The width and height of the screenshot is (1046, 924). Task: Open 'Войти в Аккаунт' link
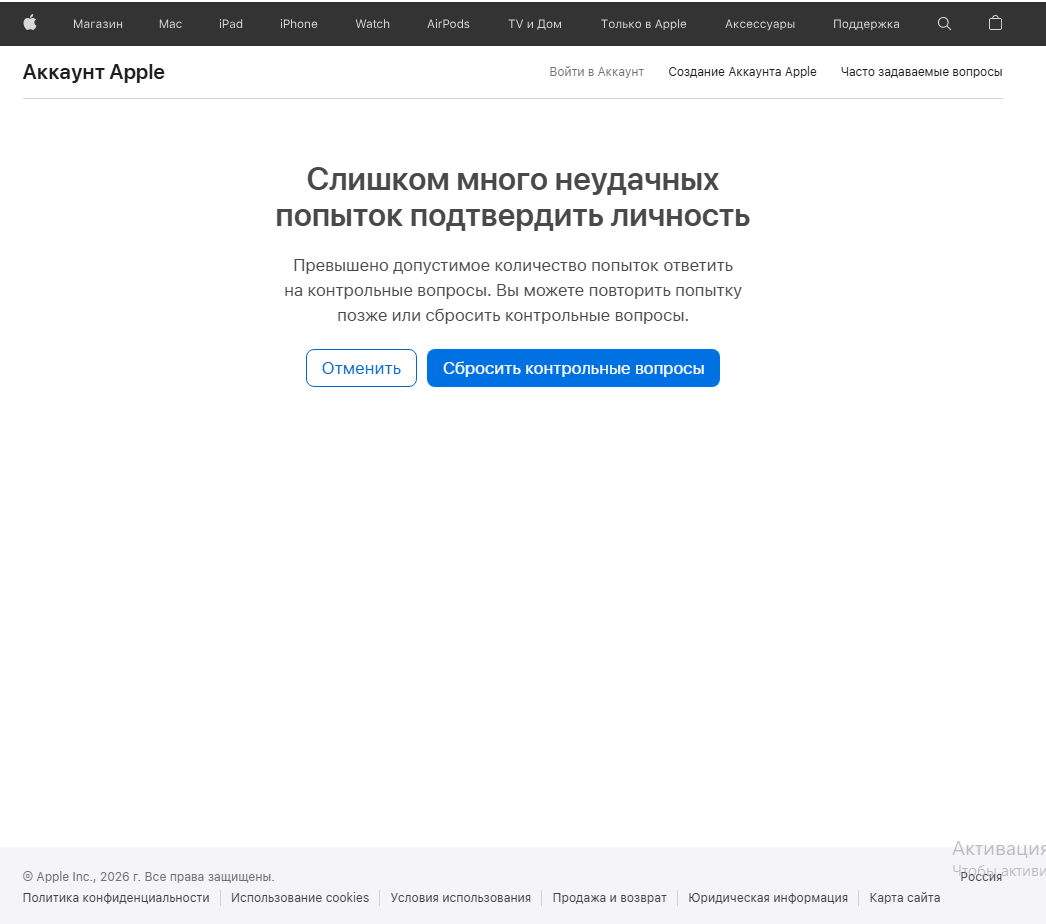click(x=596, y=71)
